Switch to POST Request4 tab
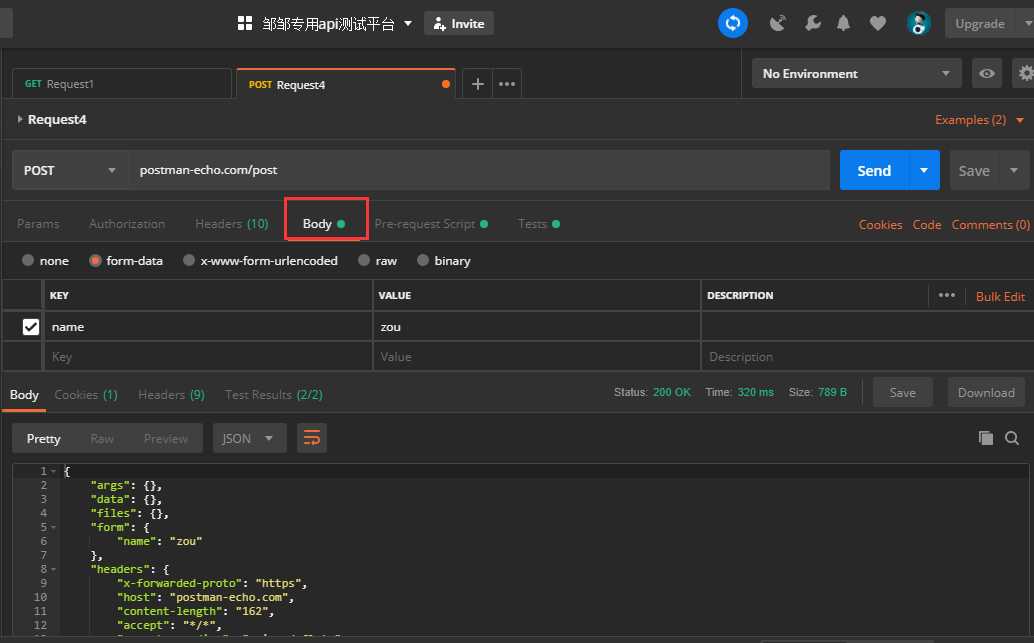The height and width of the screenshot is (643, 1034). (346, 84)
